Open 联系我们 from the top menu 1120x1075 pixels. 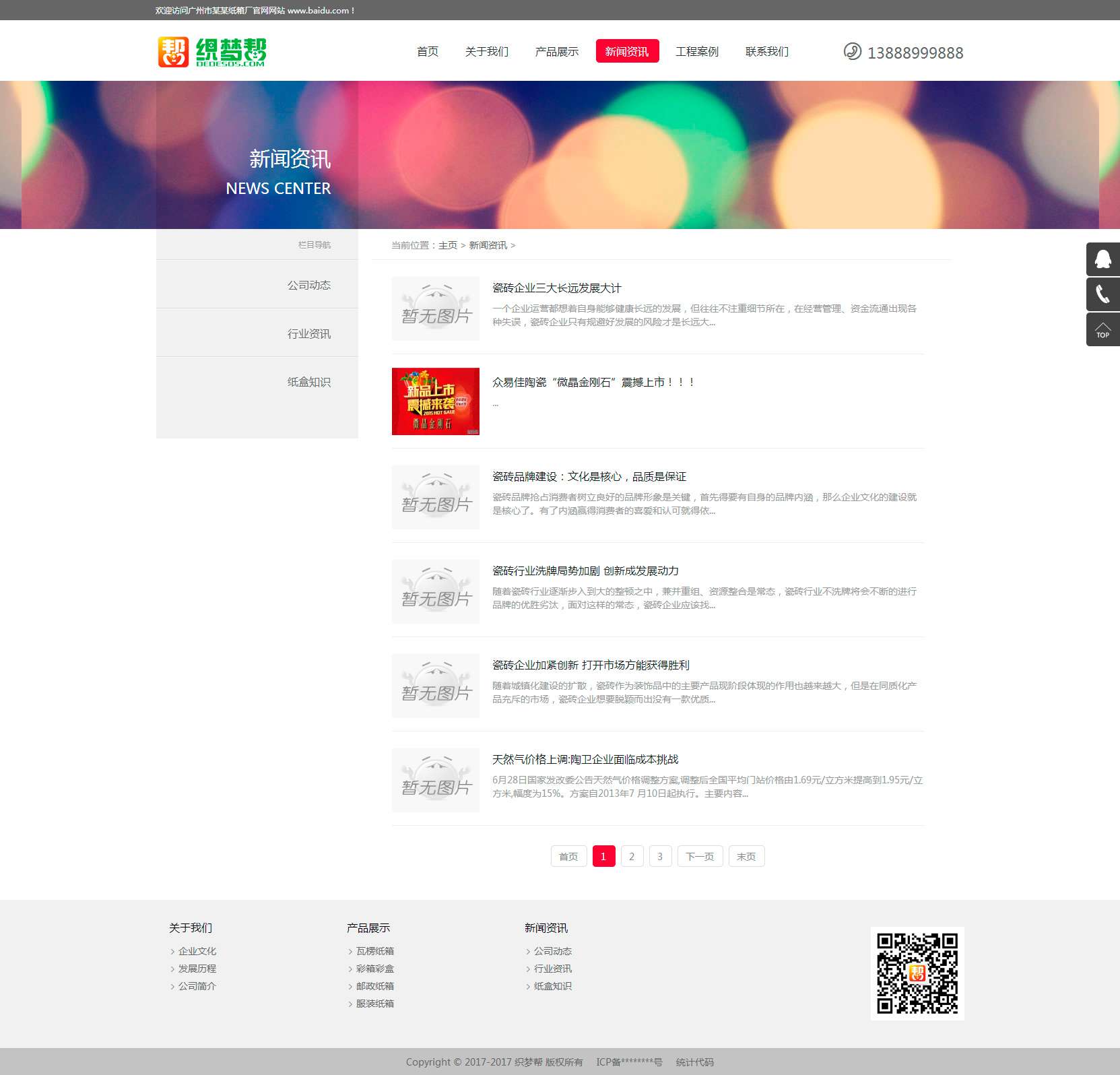tap(766, 52)
